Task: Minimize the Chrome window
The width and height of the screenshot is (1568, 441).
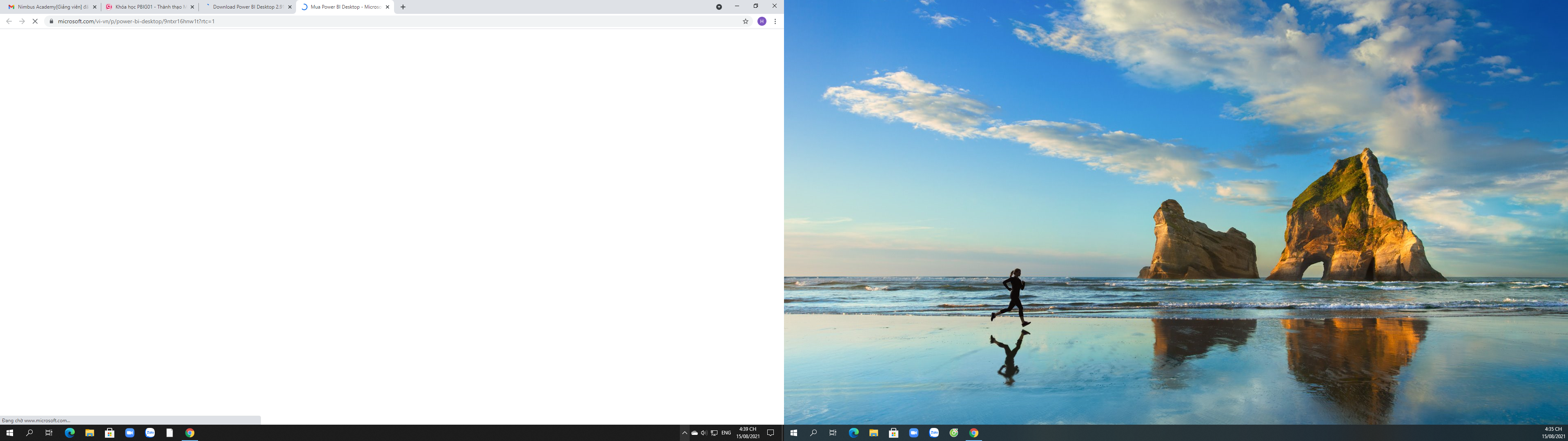Action: (x=737, y=6)
